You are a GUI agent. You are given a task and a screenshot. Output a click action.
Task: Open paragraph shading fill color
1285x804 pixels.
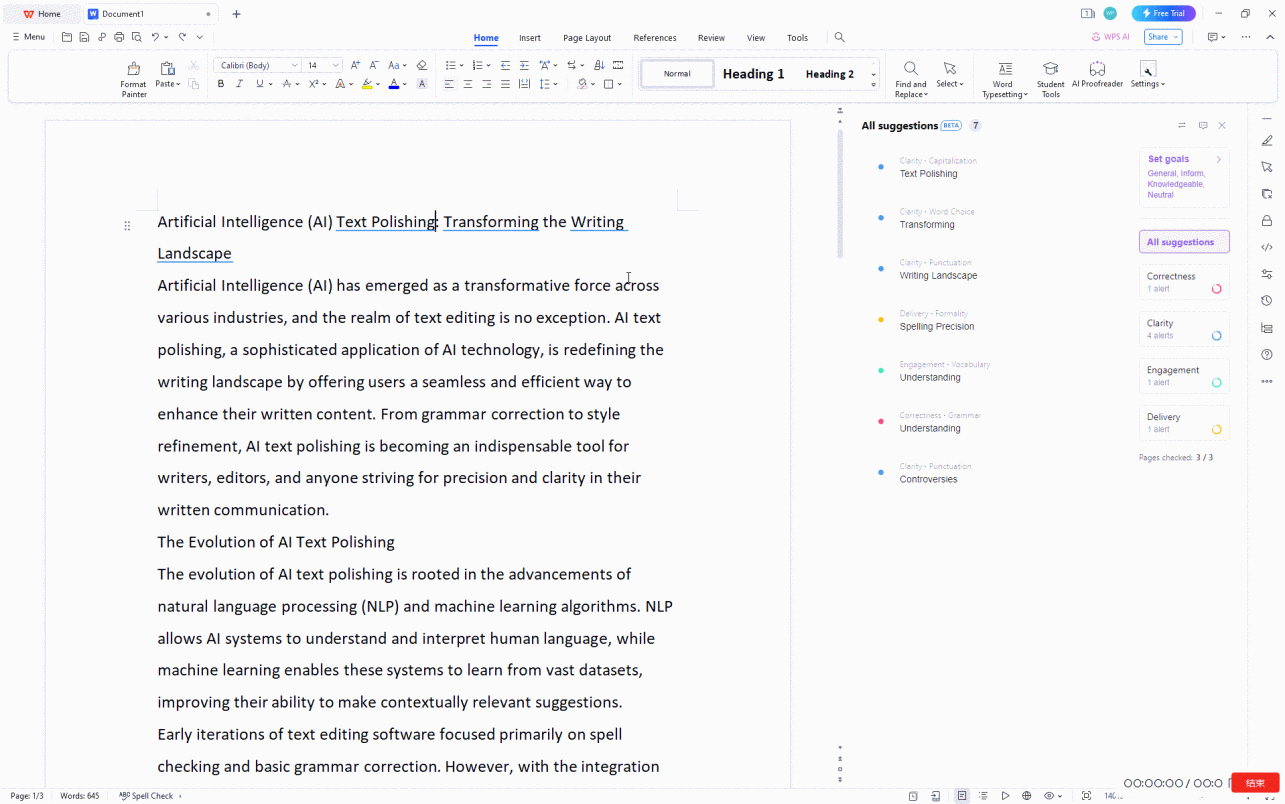point(583,84)
